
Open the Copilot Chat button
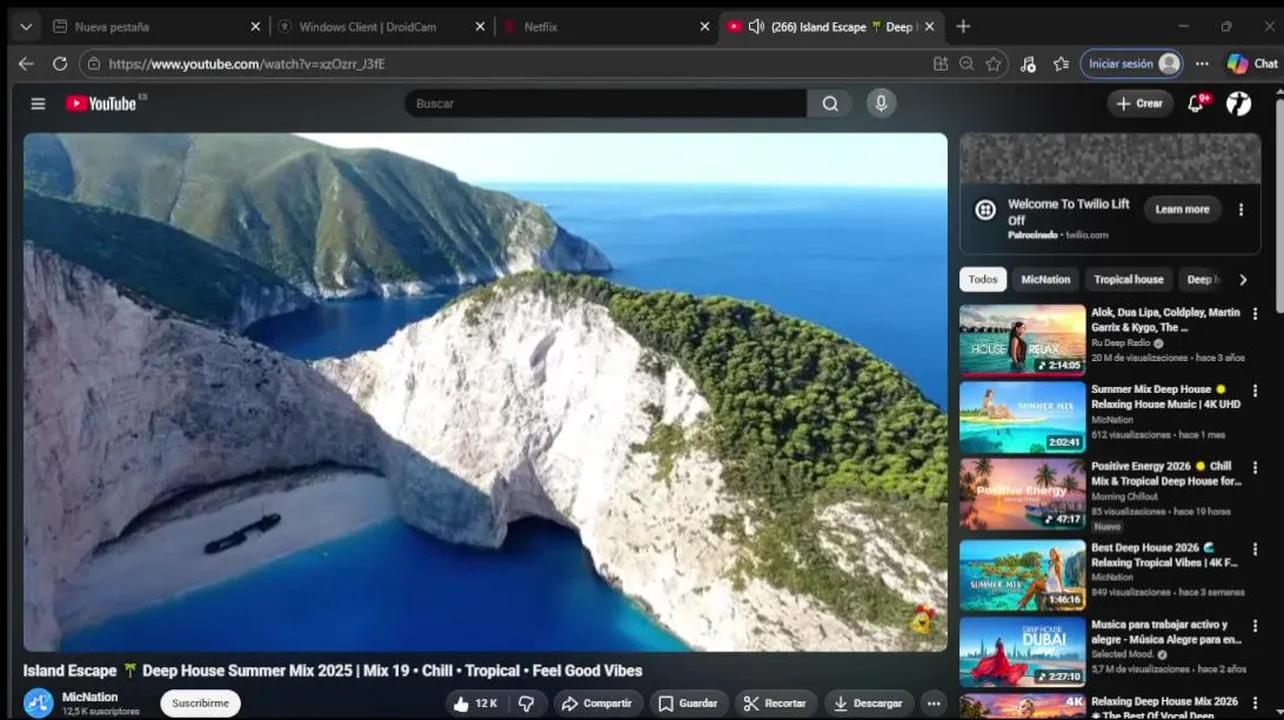pos(1253,64)
